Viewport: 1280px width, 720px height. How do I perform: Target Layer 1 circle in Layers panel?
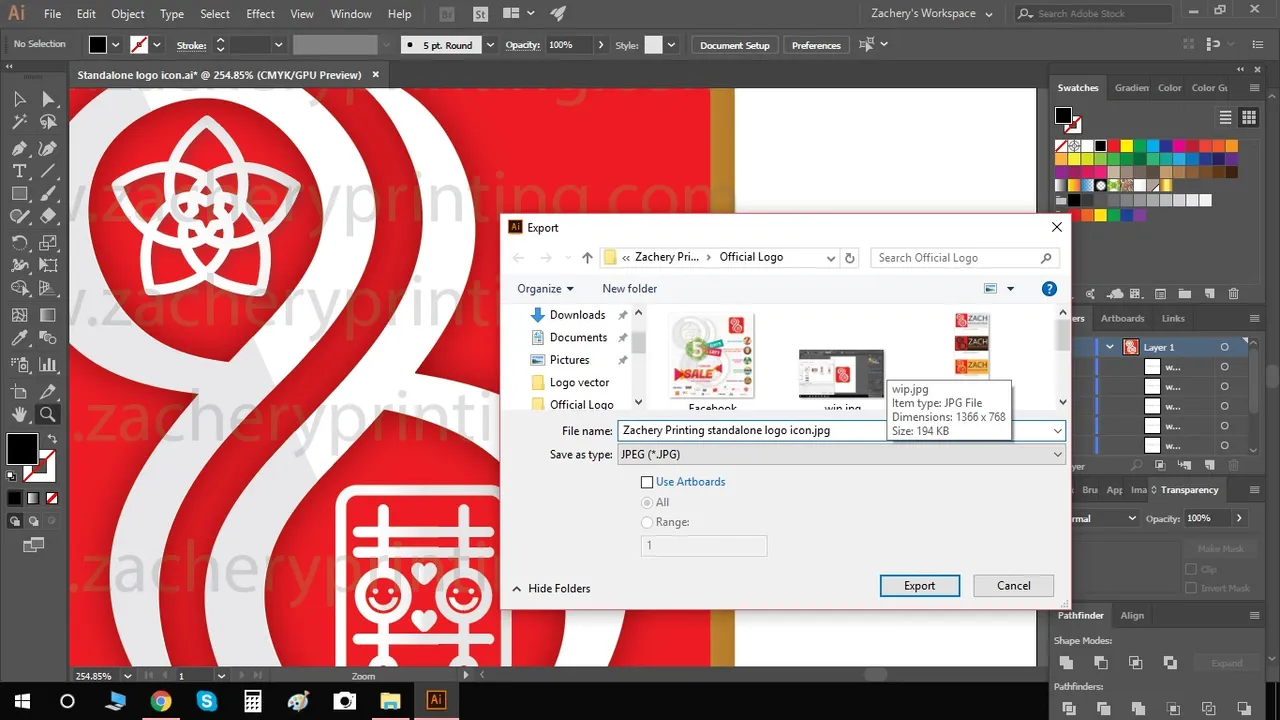tap(1224, 347)
